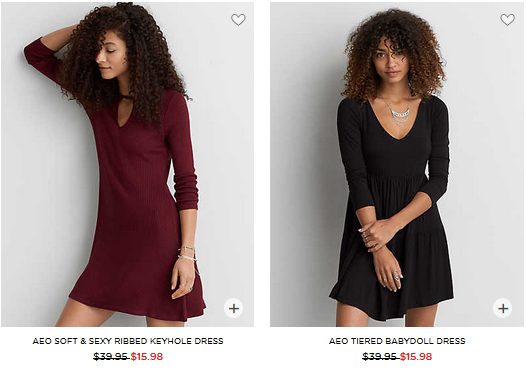Click the flared hem of the maroon dress
526x378 pixels.
pos(138,305)
